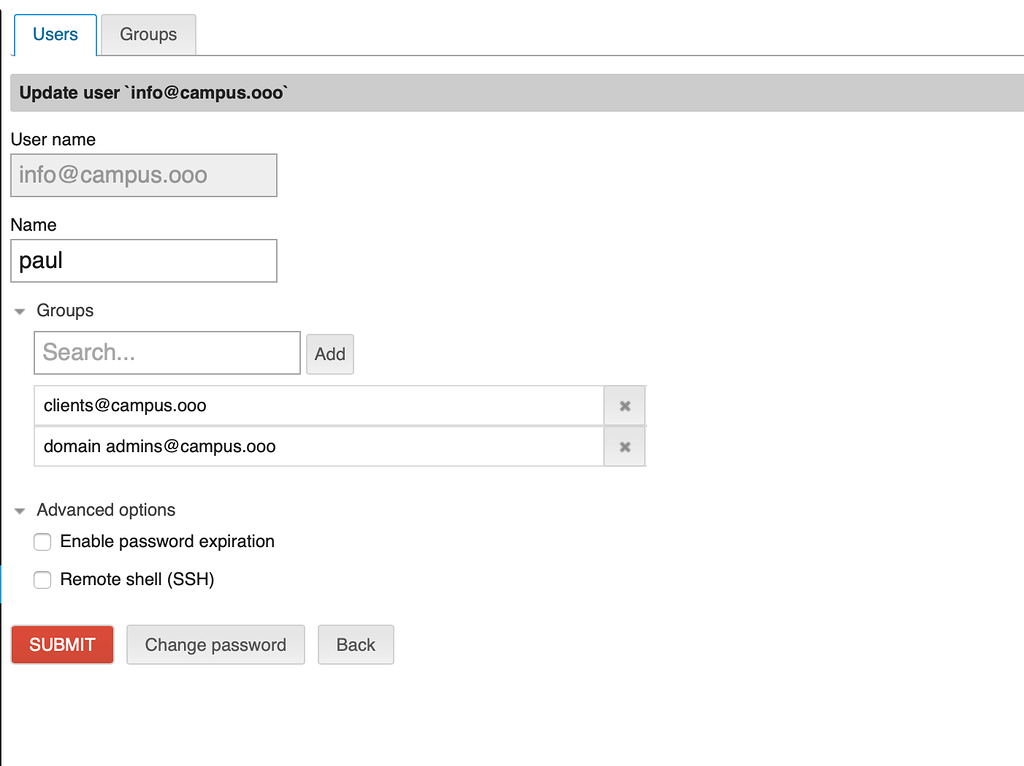1024x766 pixels.
Task: Select the domain admins@campus.ooo group row
Action: [x=319, y=447]
